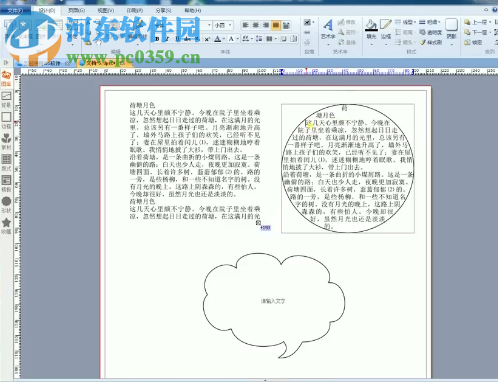Align text left
Screen dimensions: 498x382
(x=246, y=25)
